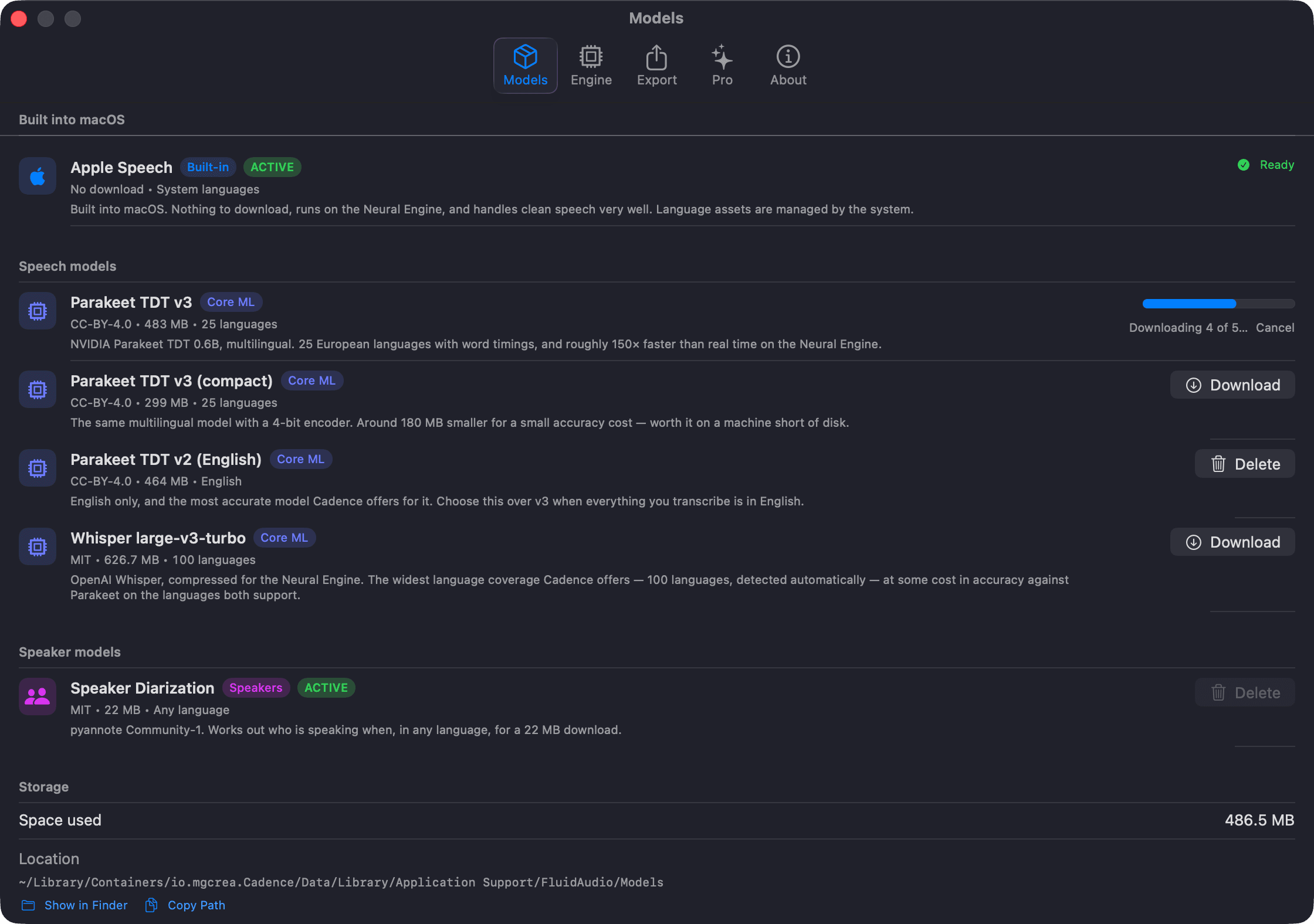Screen dimensions: 1314x924
Task: Click the 'Downloading 4 of 5...' status text
Action: 1188,327
